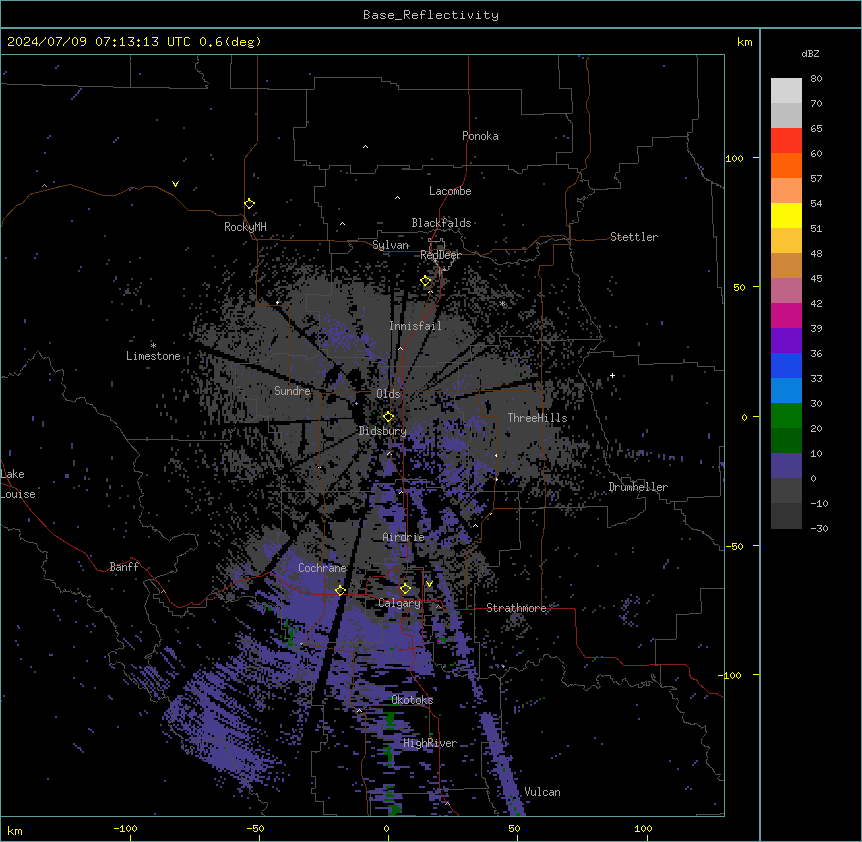
Task: Click the Ponoka city label
Action: [480, 136]
